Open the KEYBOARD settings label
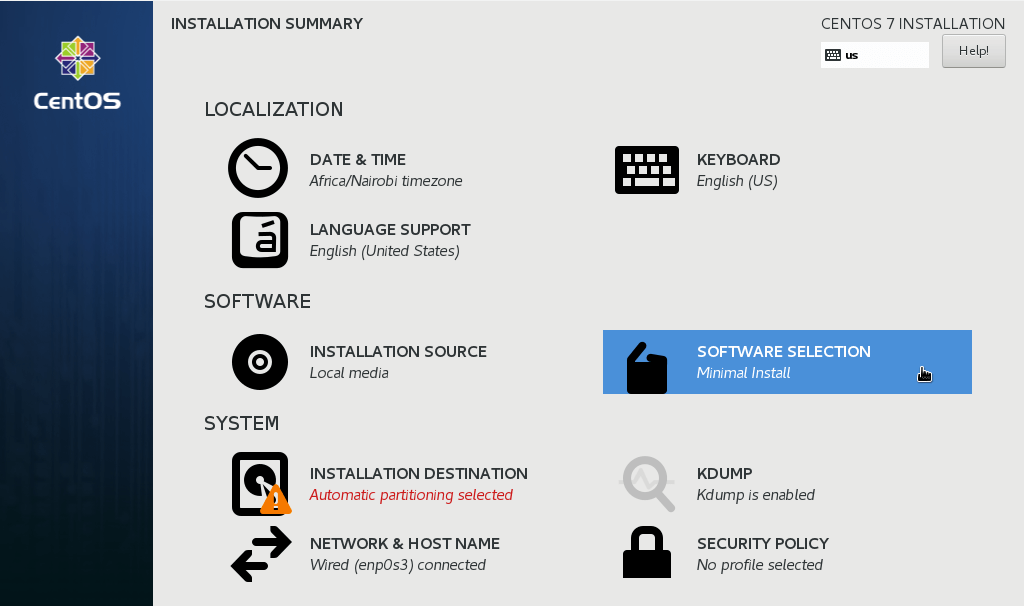This screenshot has width=1024, height=606. tap(739, 159)
